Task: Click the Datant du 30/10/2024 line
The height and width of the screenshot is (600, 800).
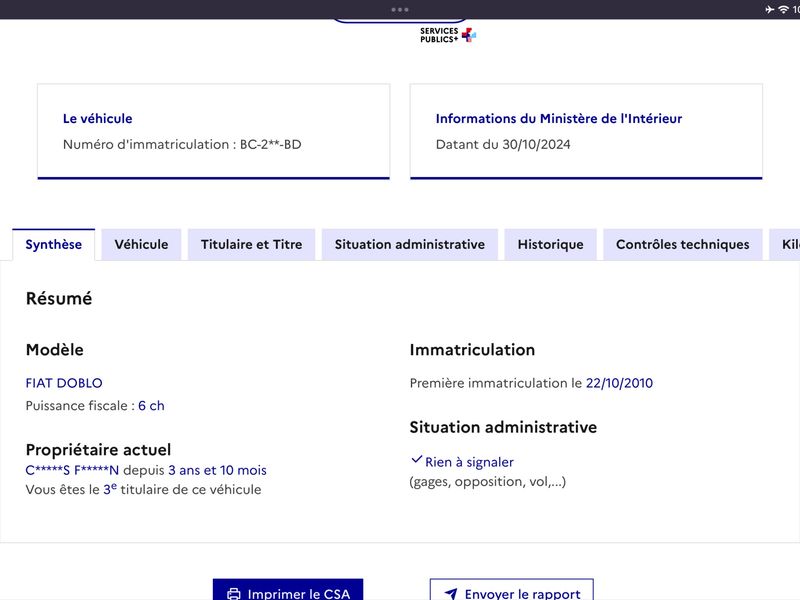Action: coord(503,144)
